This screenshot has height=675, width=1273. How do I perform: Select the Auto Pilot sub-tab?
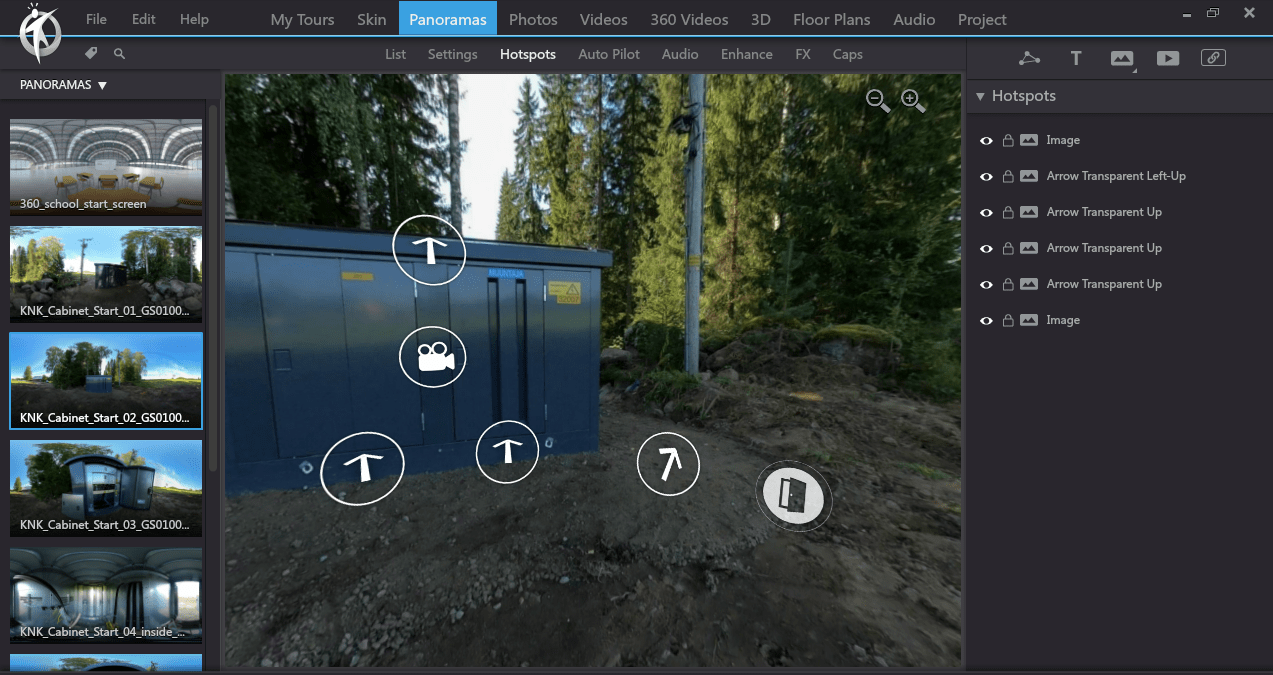pyautogui.click(x=609, y=54)
